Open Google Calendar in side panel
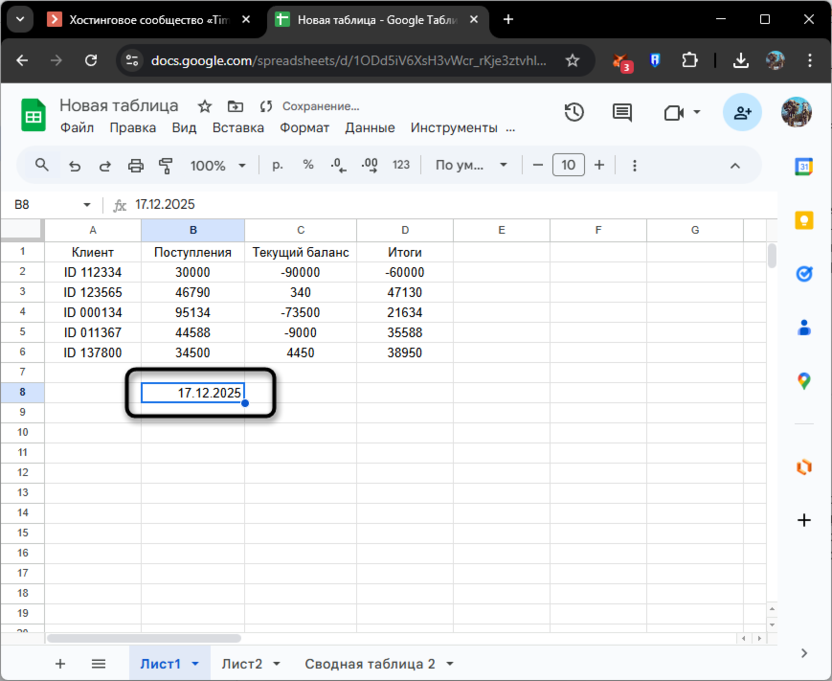 pyautogui.click(x=803, y=167)
